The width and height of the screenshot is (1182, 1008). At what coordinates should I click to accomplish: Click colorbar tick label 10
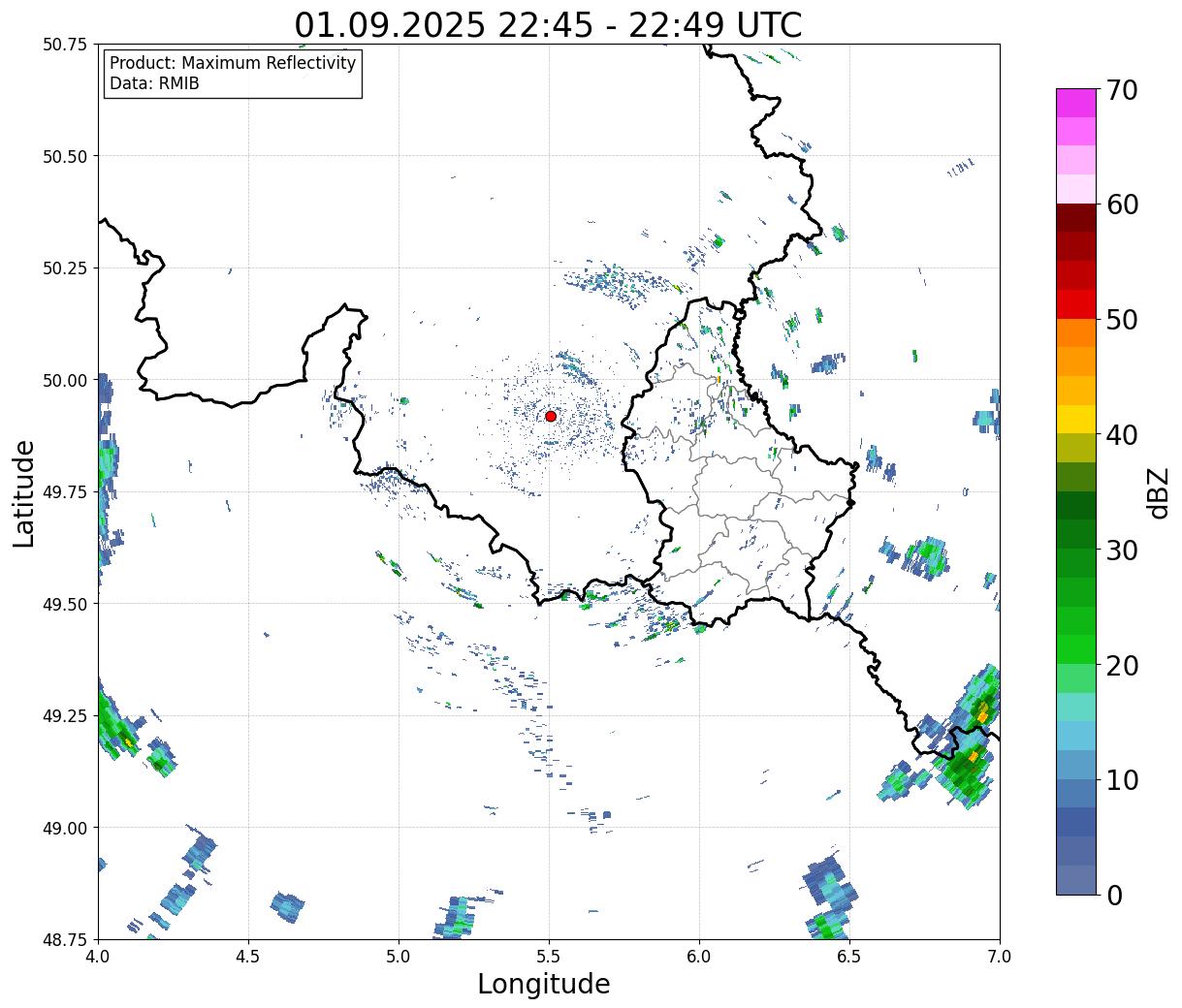pyautogui.click(x=1122, y=779)
